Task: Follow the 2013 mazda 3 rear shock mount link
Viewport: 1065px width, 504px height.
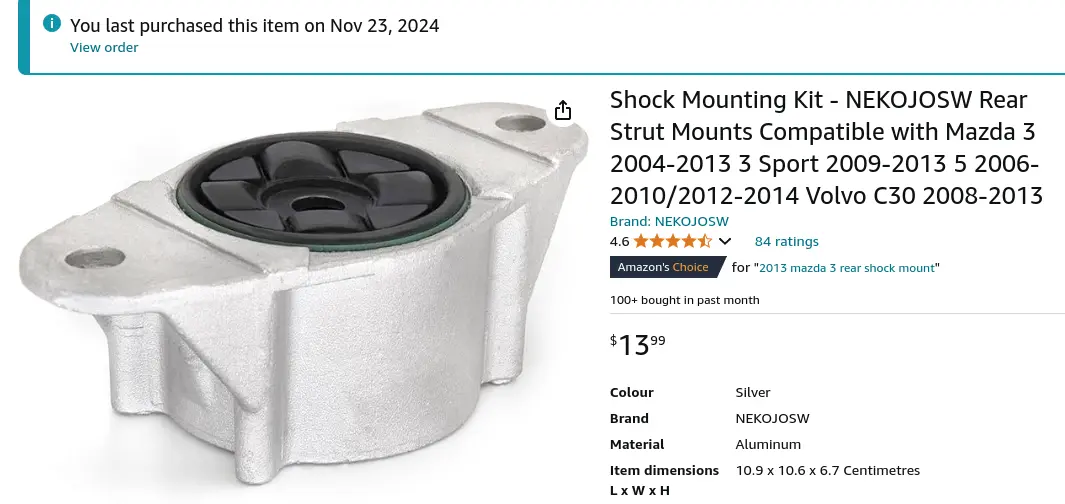Action: coord(848,267)
